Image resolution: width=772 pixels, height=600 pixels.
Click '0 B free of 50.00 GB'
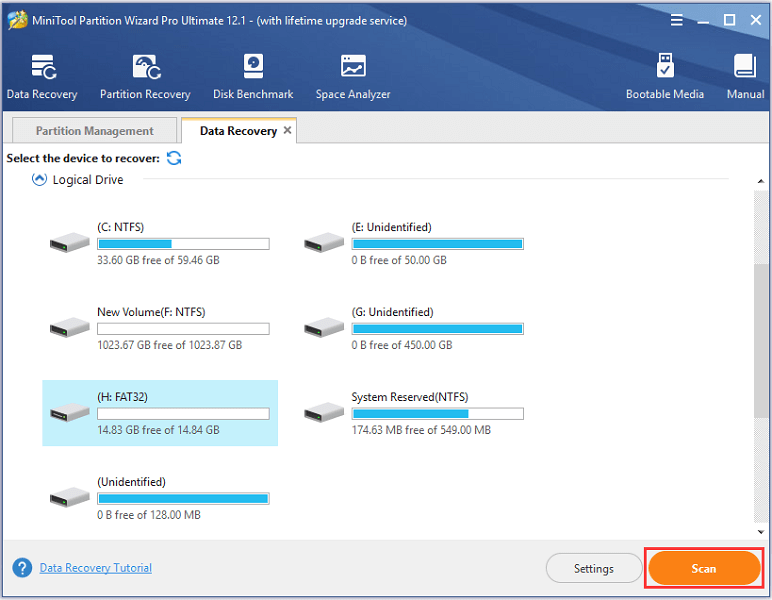pyautogui.click(x=399, y=260)
